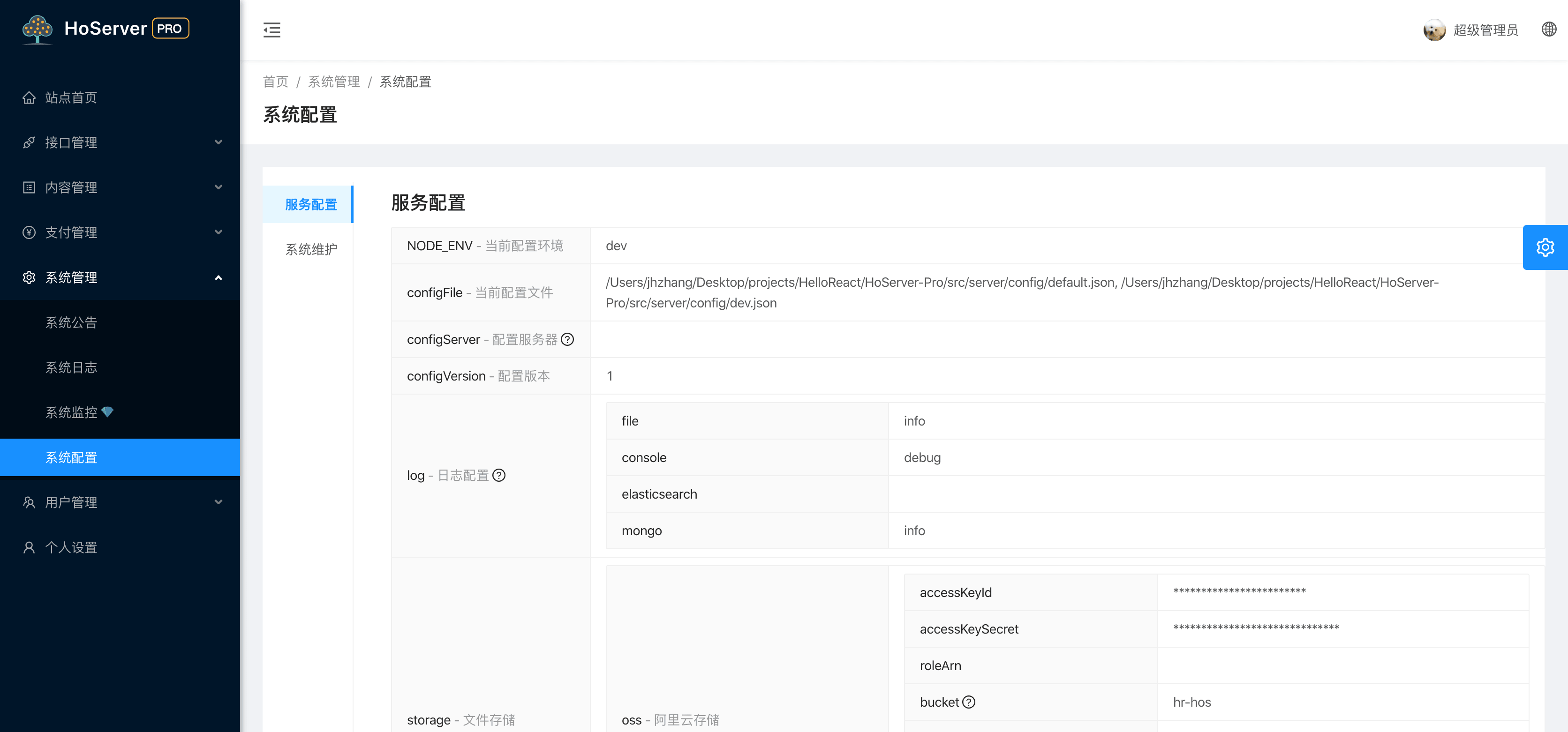
Task: Expand the 接口管理 menu chevron
Action: coord(219,142)
